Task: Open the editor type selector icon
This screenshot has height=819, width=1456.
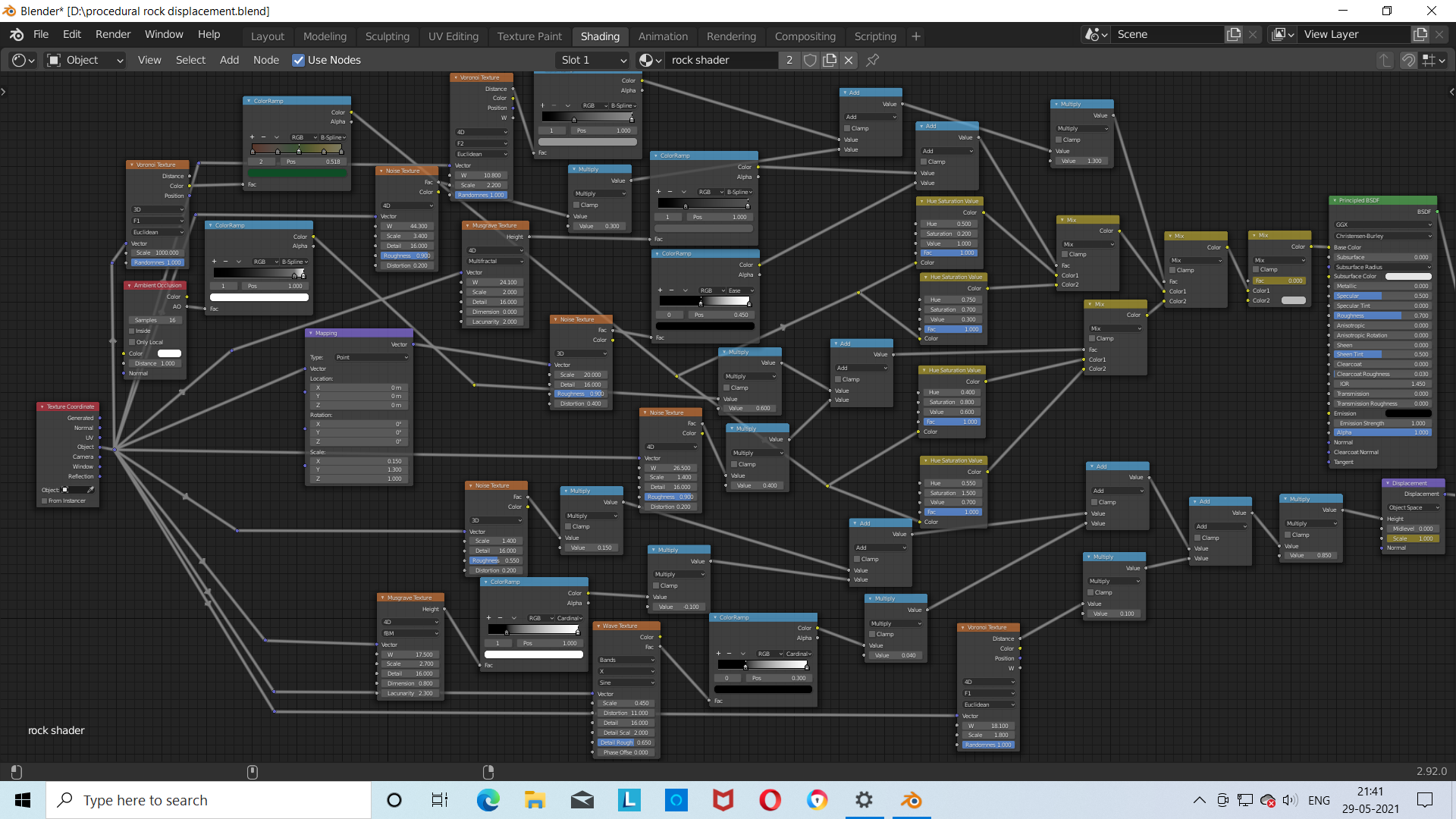Action: (x=24, y=60)
